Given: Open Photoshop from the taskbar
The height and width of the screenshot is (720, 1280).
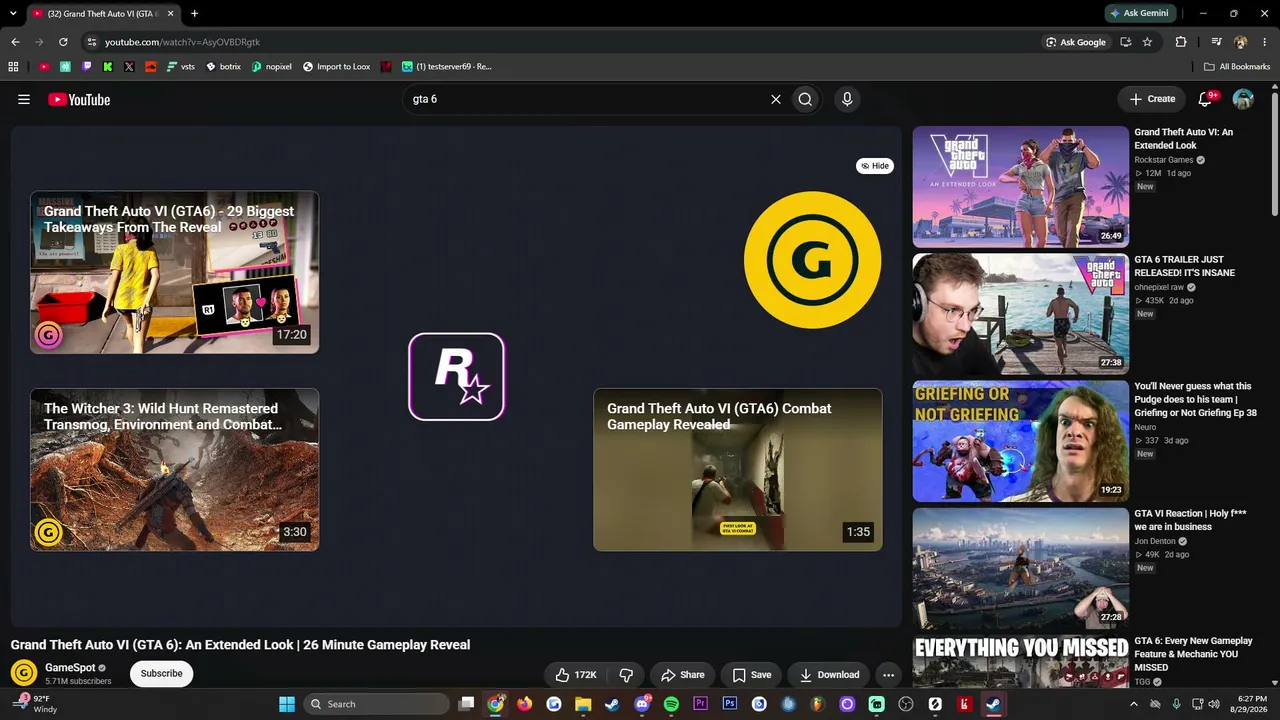Looking at the screenshot, I should click(730, 704).
